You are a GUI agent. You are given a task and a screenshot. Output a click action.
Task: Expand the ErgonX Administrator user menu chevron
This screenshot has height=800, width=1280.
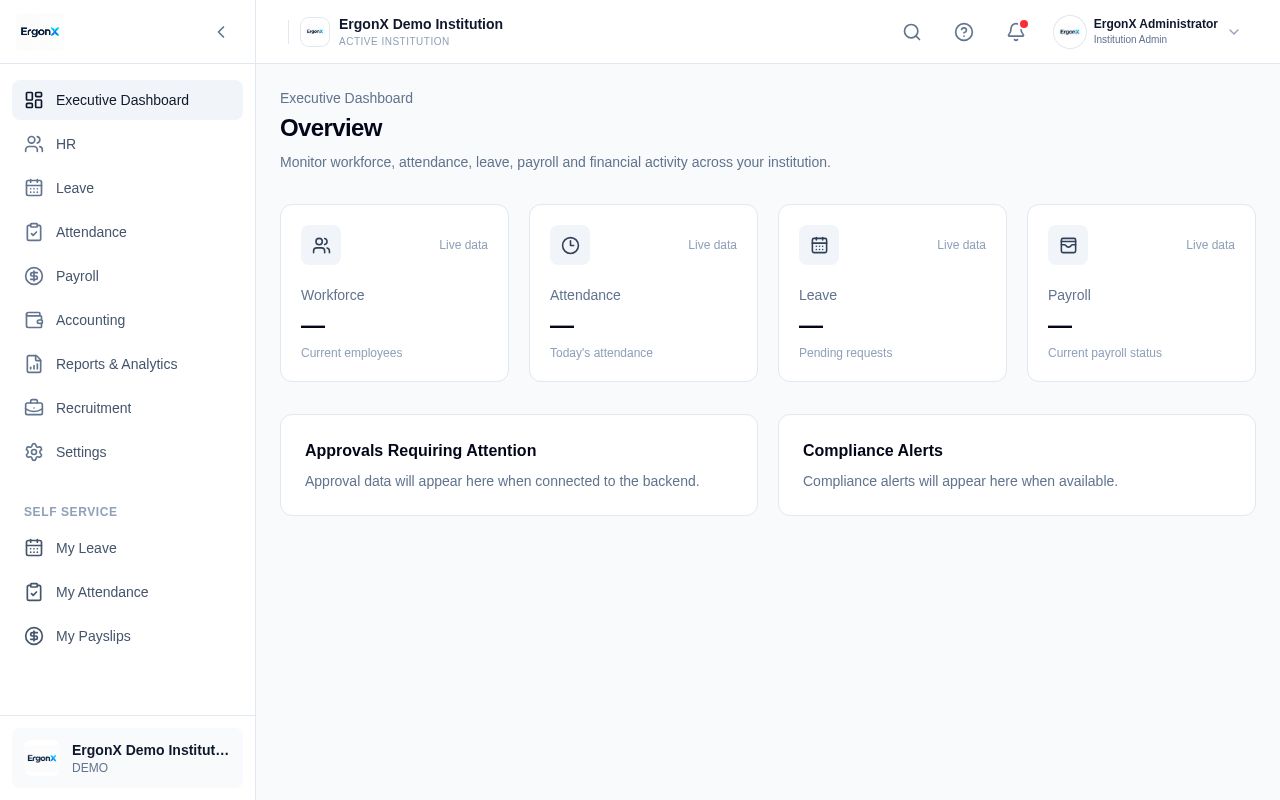click(x=1234, y=32)
